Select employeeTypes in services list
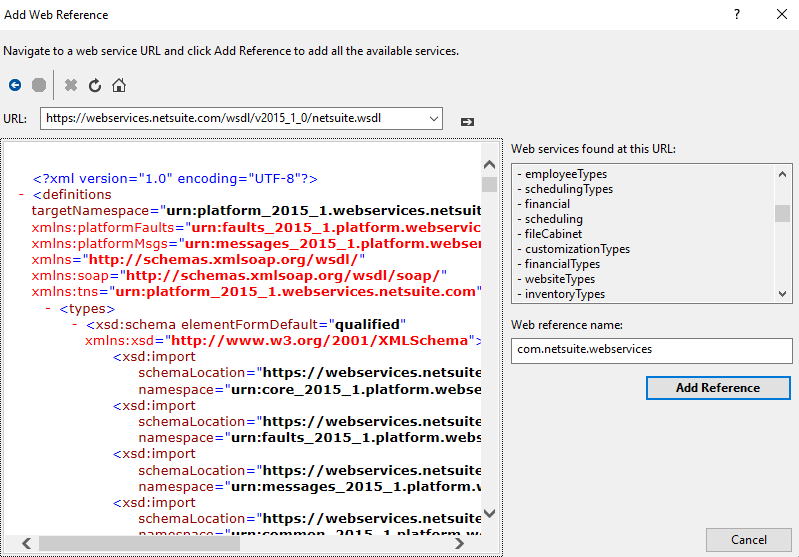Screen dimensions: 799x557 tap(566, 174)
